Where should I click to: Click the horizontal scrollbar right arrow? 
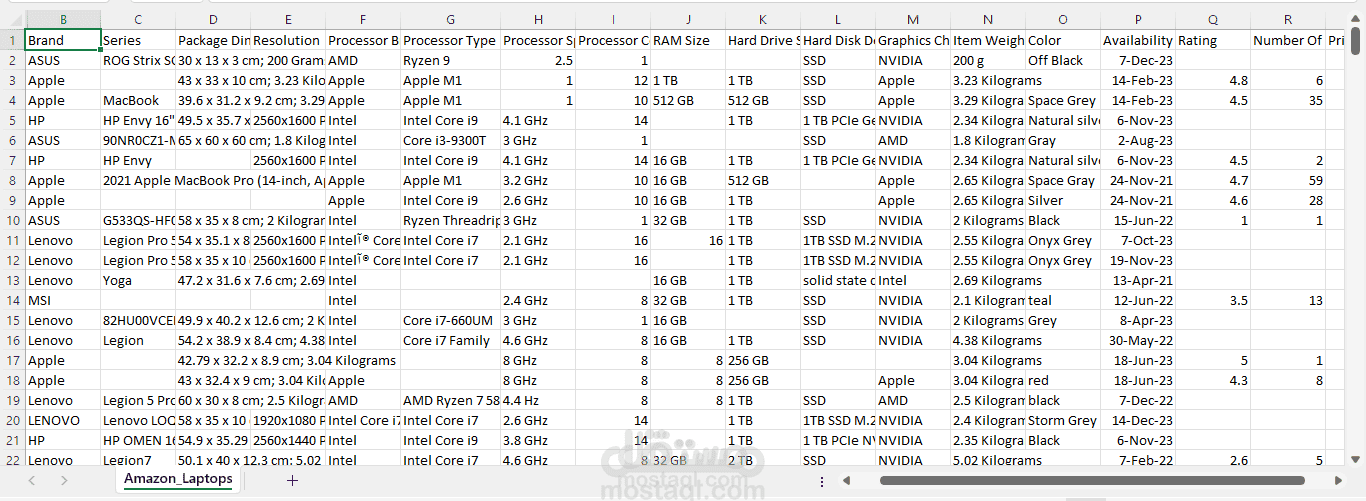[x=1337, y=481]
